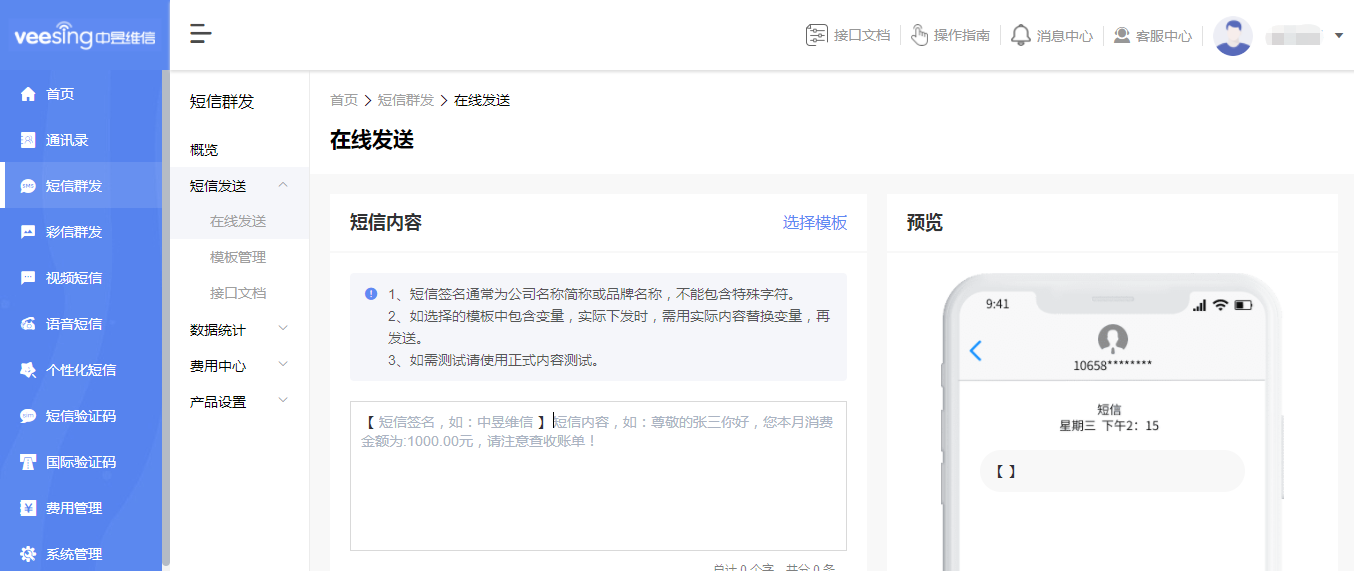Go to 概览 in secondary menu
Viewport: 1354px width, 571px height.
(x=204, y=150)
